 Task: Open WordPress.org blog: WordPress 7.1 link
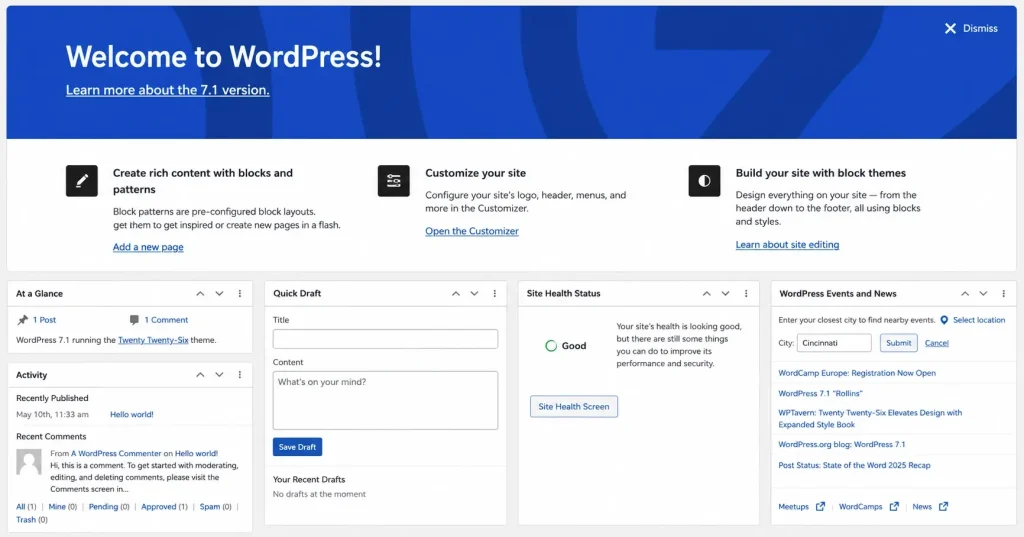click(x=842, y=444)
